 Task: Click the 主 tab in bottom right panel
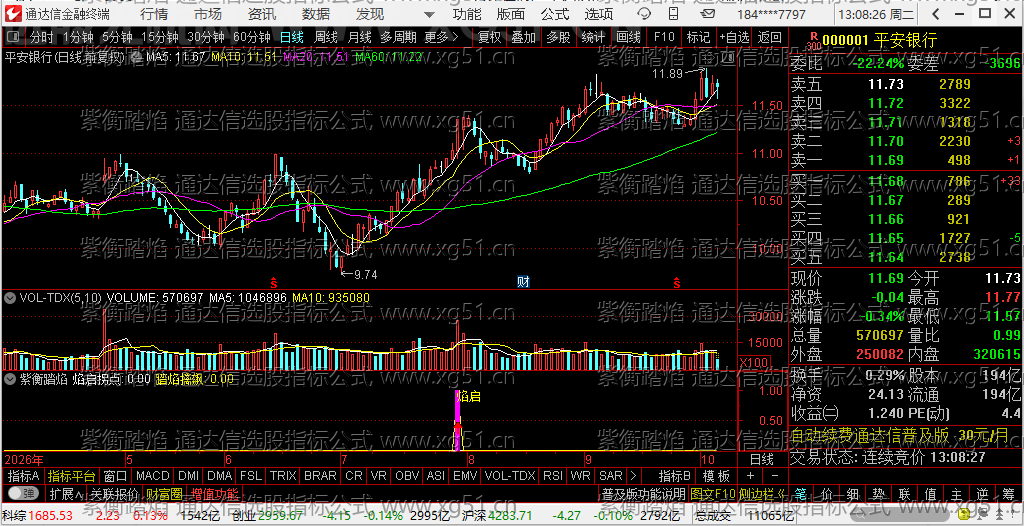[957, 493]
